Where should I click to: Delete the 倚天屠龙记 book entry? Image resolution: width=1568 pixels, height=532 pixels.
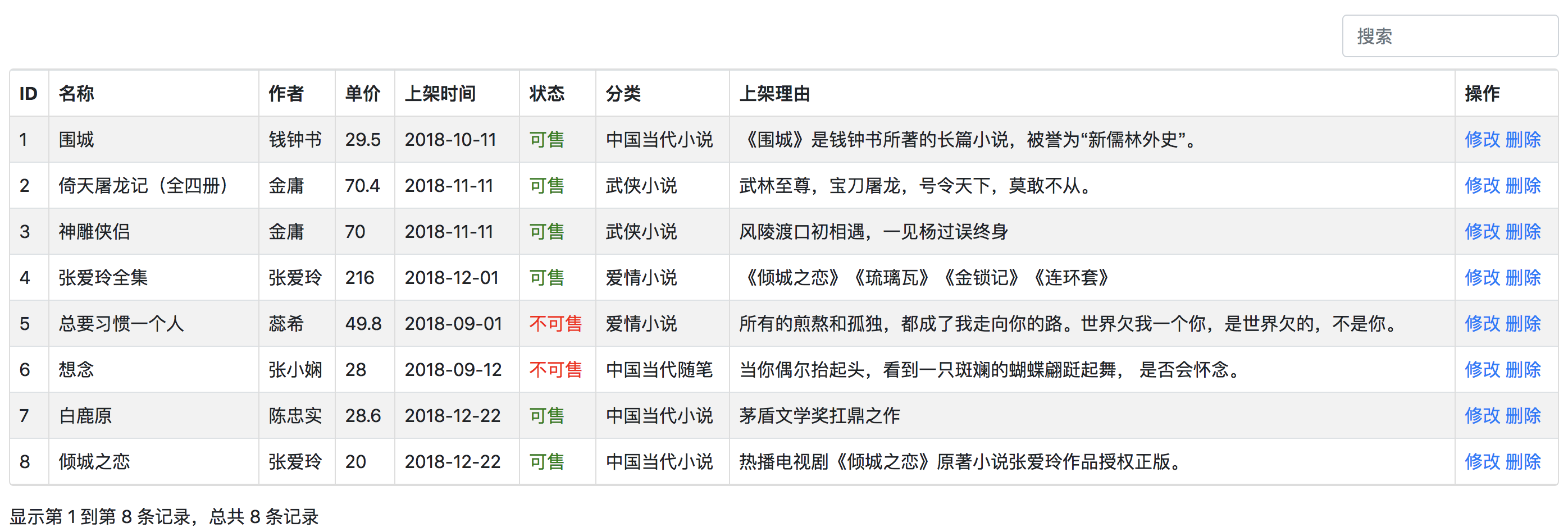pos(1523,185)
